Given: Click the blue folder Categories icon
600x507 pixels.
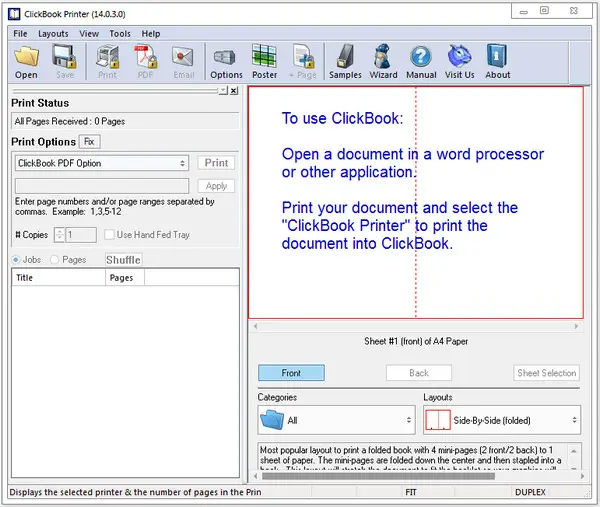Looking at the screenshot, I should (x=272, y=420).
